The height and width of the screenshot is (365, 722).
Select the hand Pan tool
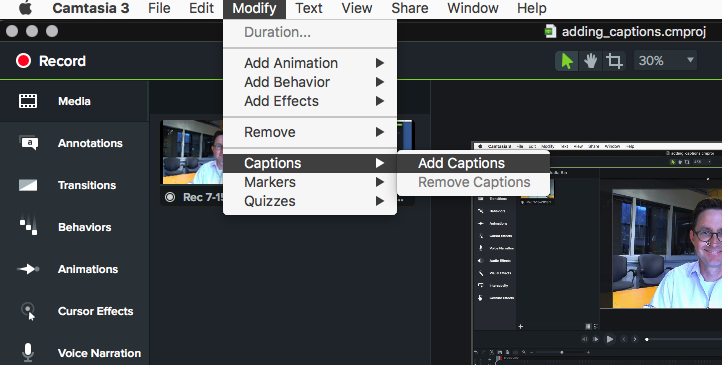click(591, 61)
